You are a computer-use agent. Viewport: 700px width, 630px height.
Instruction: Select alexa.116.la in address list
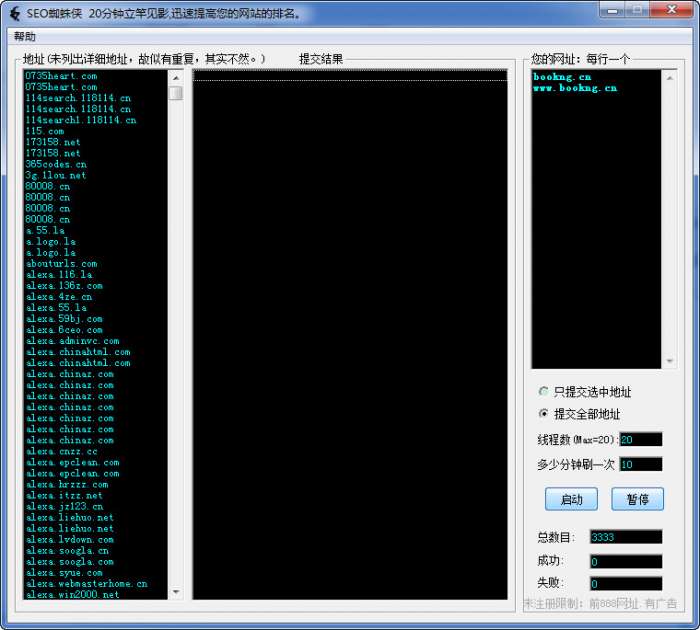coord(59,275)
